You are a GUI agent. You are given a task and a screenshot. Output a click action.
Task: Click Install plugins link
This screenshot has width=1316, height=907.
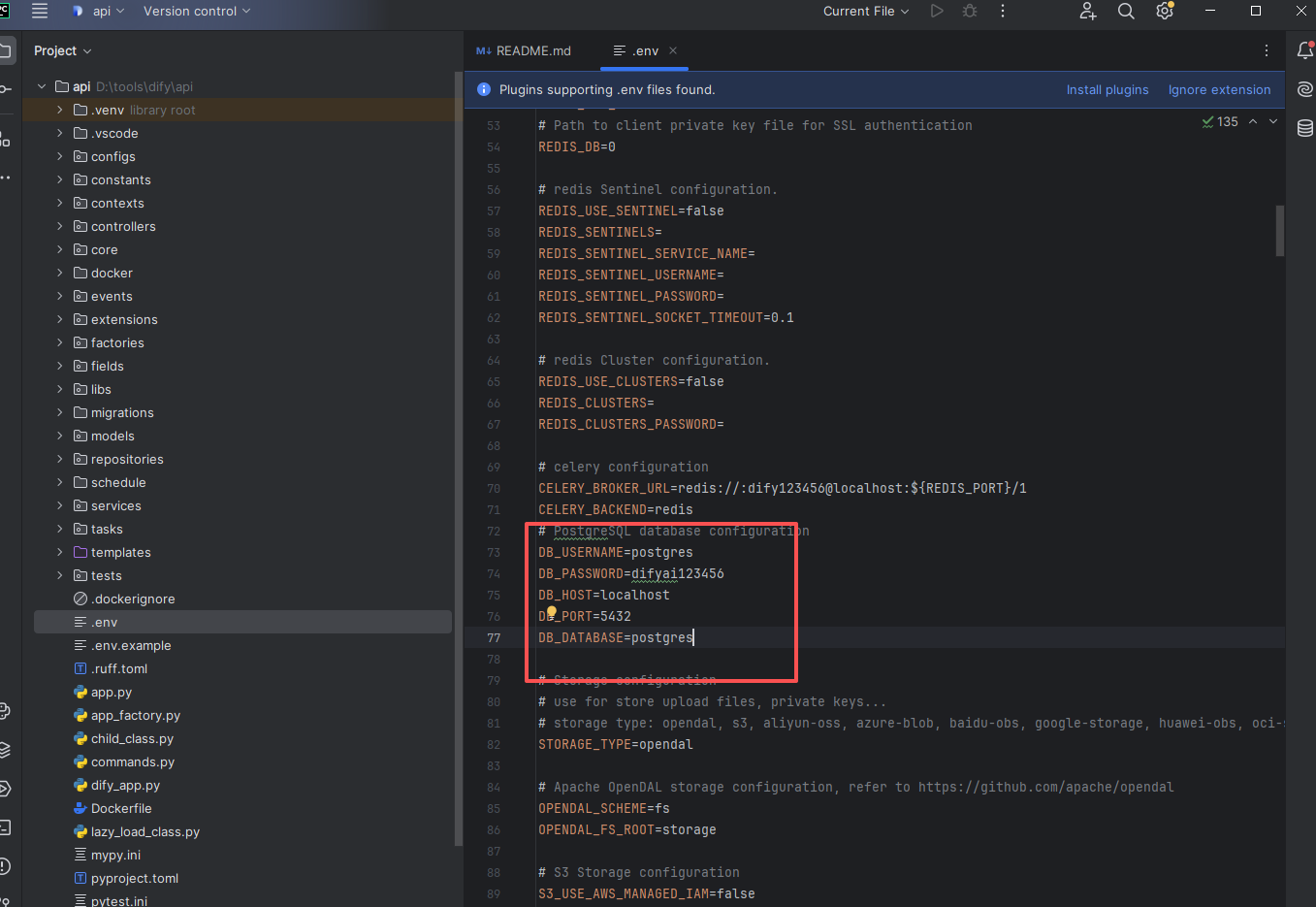(1107, 89)
